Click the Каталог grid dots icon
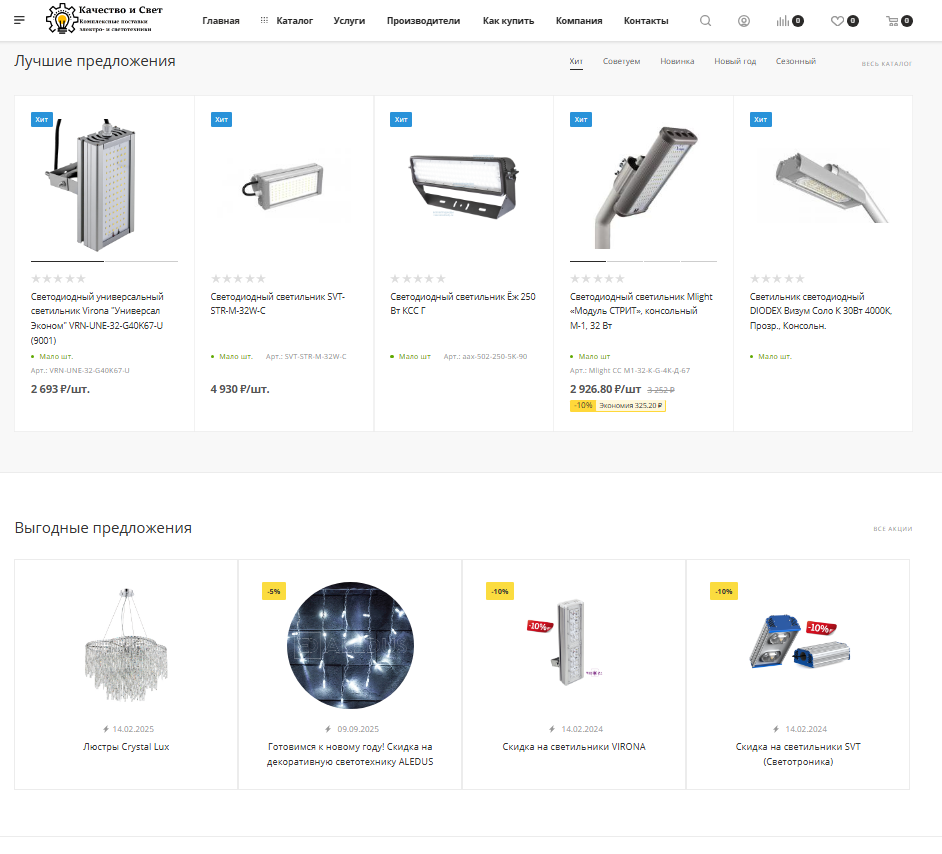 click(264, 20)
